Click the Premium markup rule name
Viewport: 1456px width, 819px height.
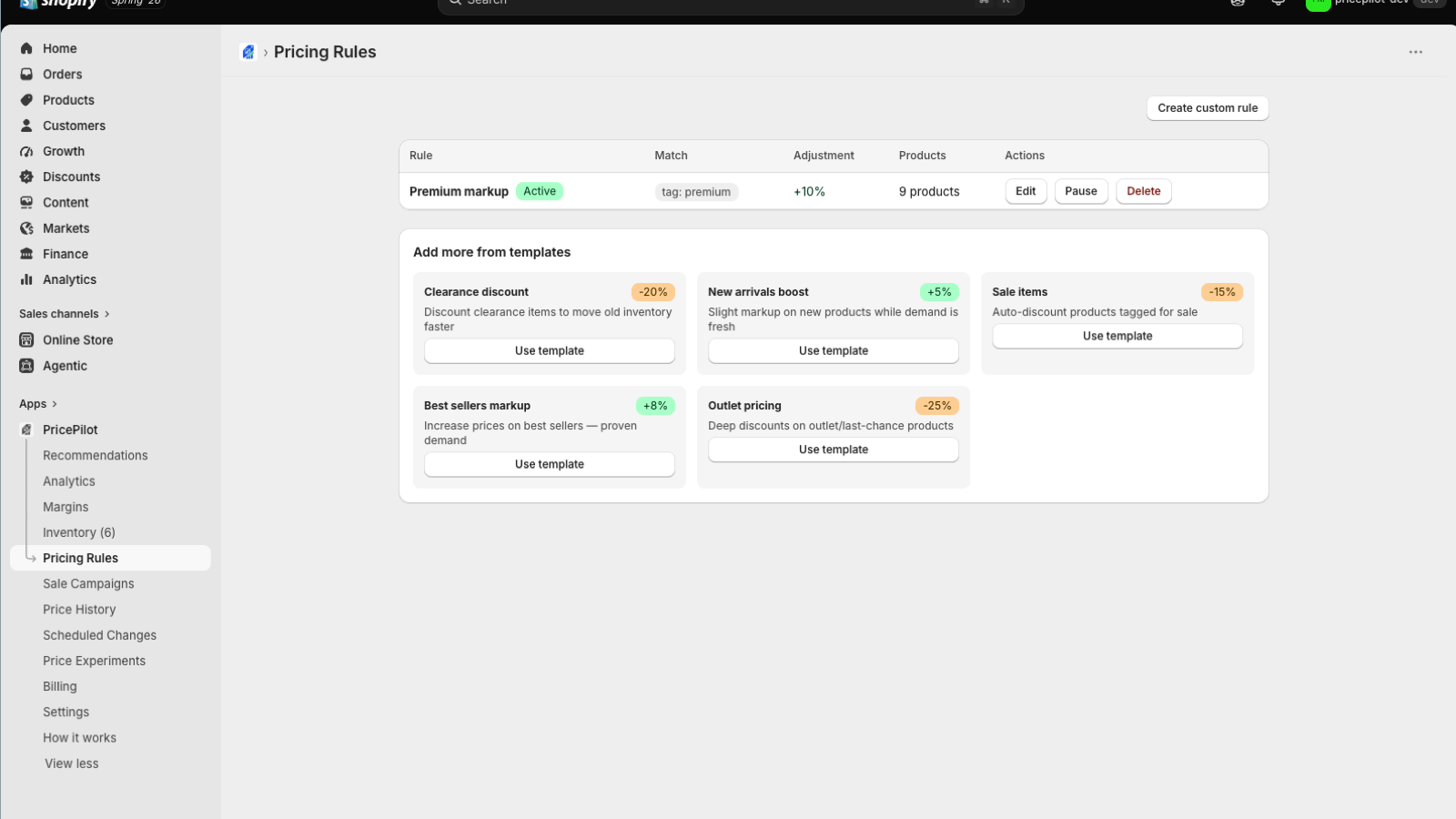point(459,192)
